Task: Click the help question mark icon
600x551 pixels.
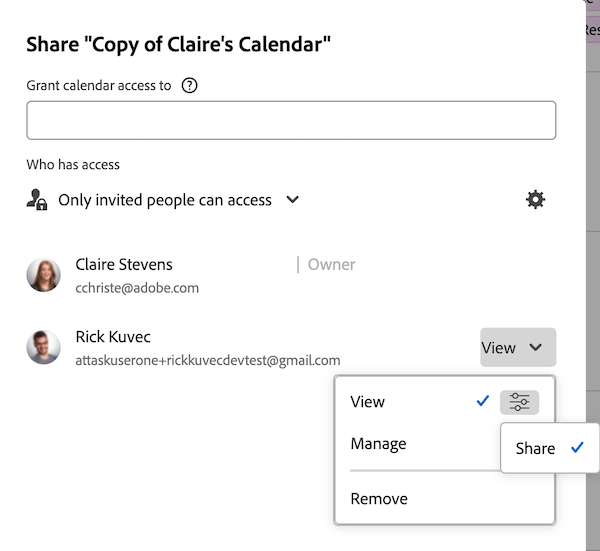Action: tap(190, 86)
